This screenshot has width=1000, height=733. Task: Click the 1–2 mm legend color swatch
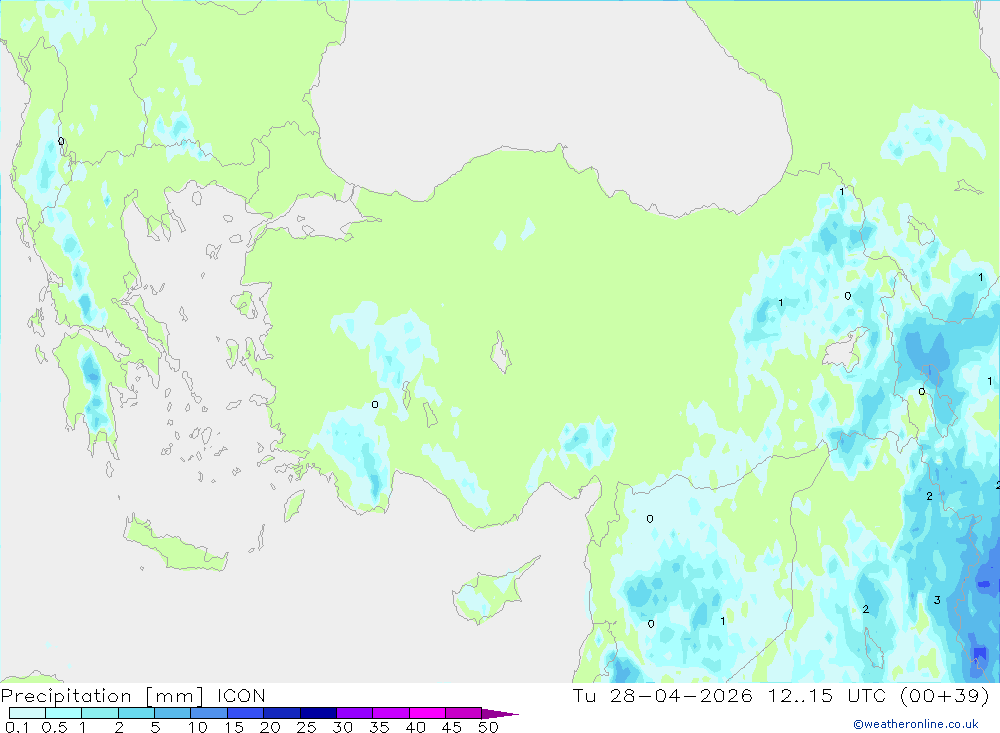tap(100, 713)
